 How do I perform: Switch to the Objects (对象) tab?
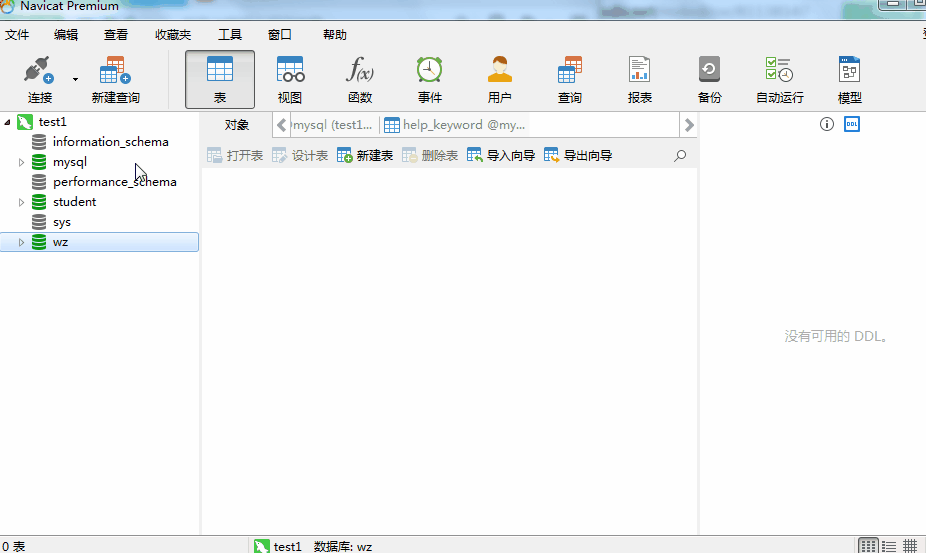(237, 125)
